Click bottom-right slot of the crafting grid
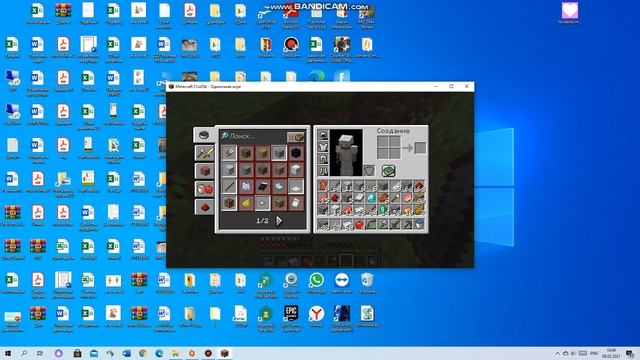Screen dimensions: 640x360 (395, 153)
